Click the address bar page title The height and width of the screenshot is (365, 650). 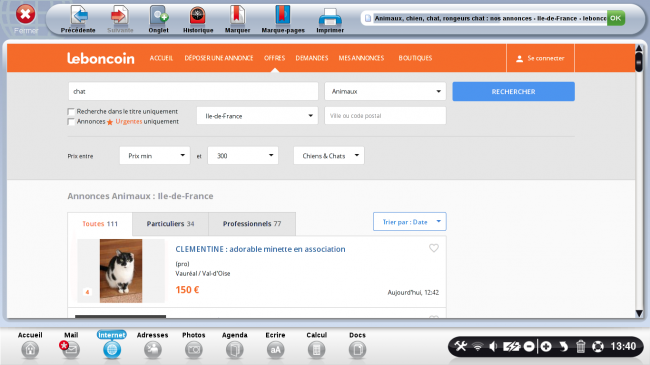pyautogui.click(x=490, y=18)
